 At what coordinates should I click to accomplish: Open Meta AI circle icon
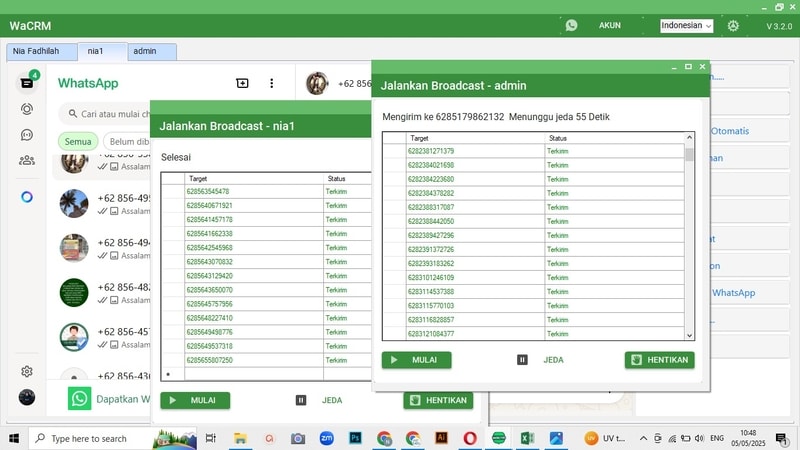pyautogui.click(x=27, y=197)
